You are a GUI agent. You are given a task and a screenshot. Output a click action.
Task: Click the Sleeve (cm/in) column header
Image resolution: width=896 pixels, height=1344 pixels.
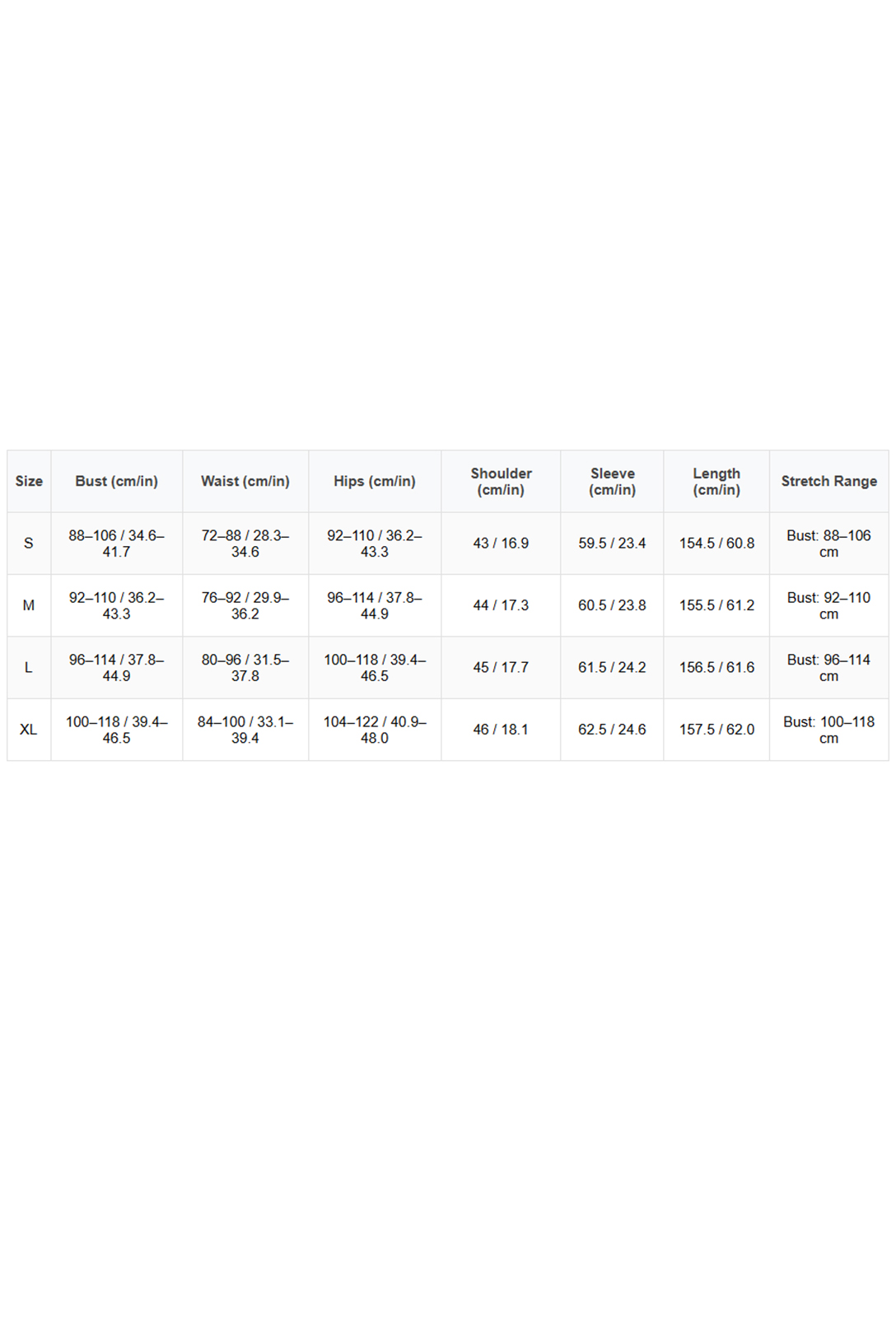612,481
